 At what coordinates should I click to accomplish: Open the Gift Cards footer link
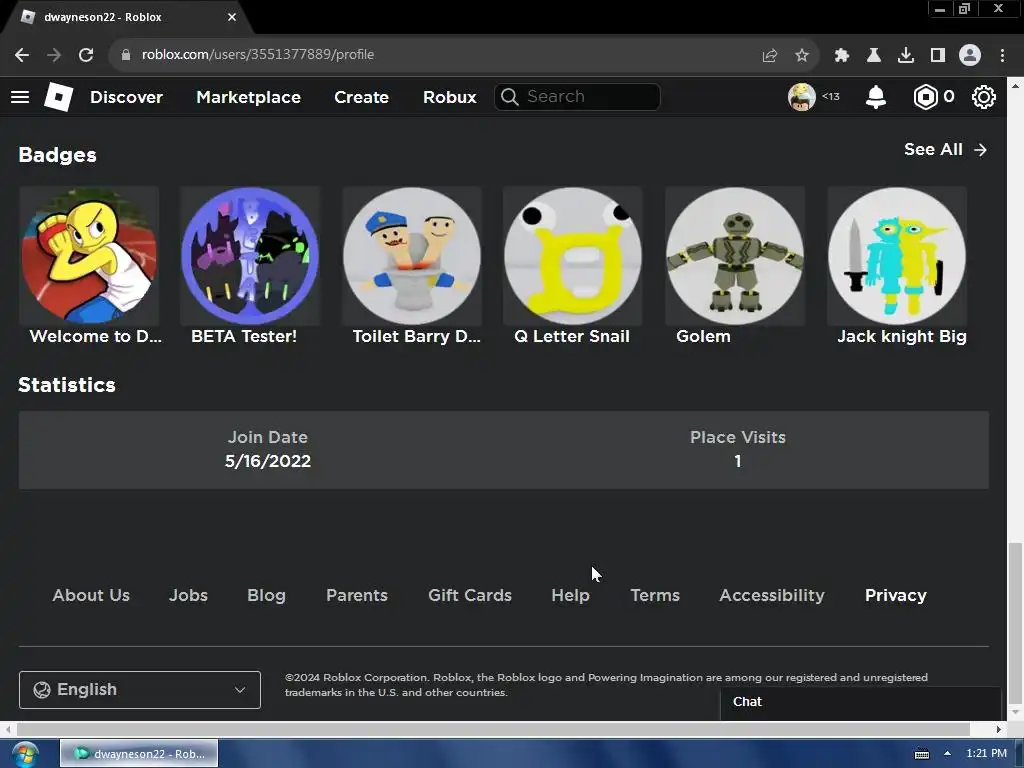pyautogui.click(x=470, y=596)
